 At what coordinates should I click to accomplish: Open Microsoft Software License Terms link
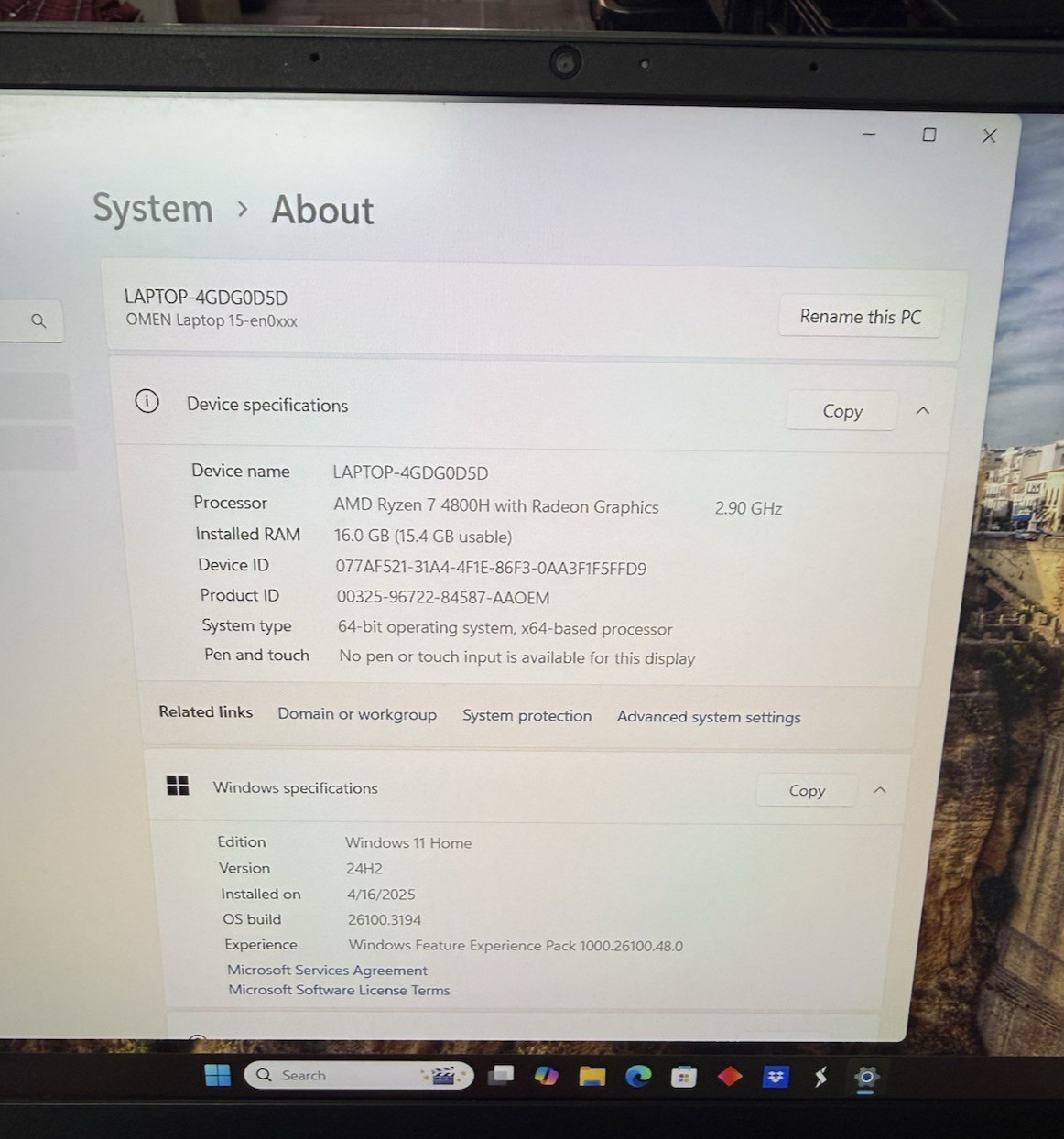339,990
